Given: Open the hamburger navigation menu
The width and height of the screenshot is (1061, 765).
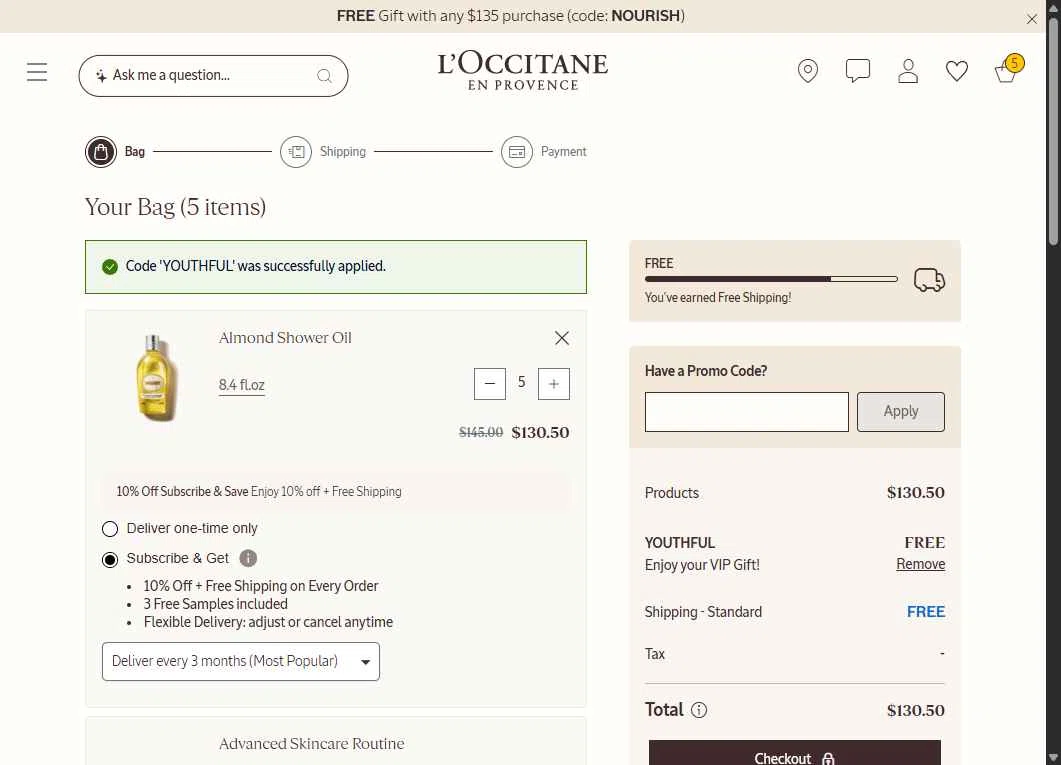Looking at the screenshot, I should point(37,72).
